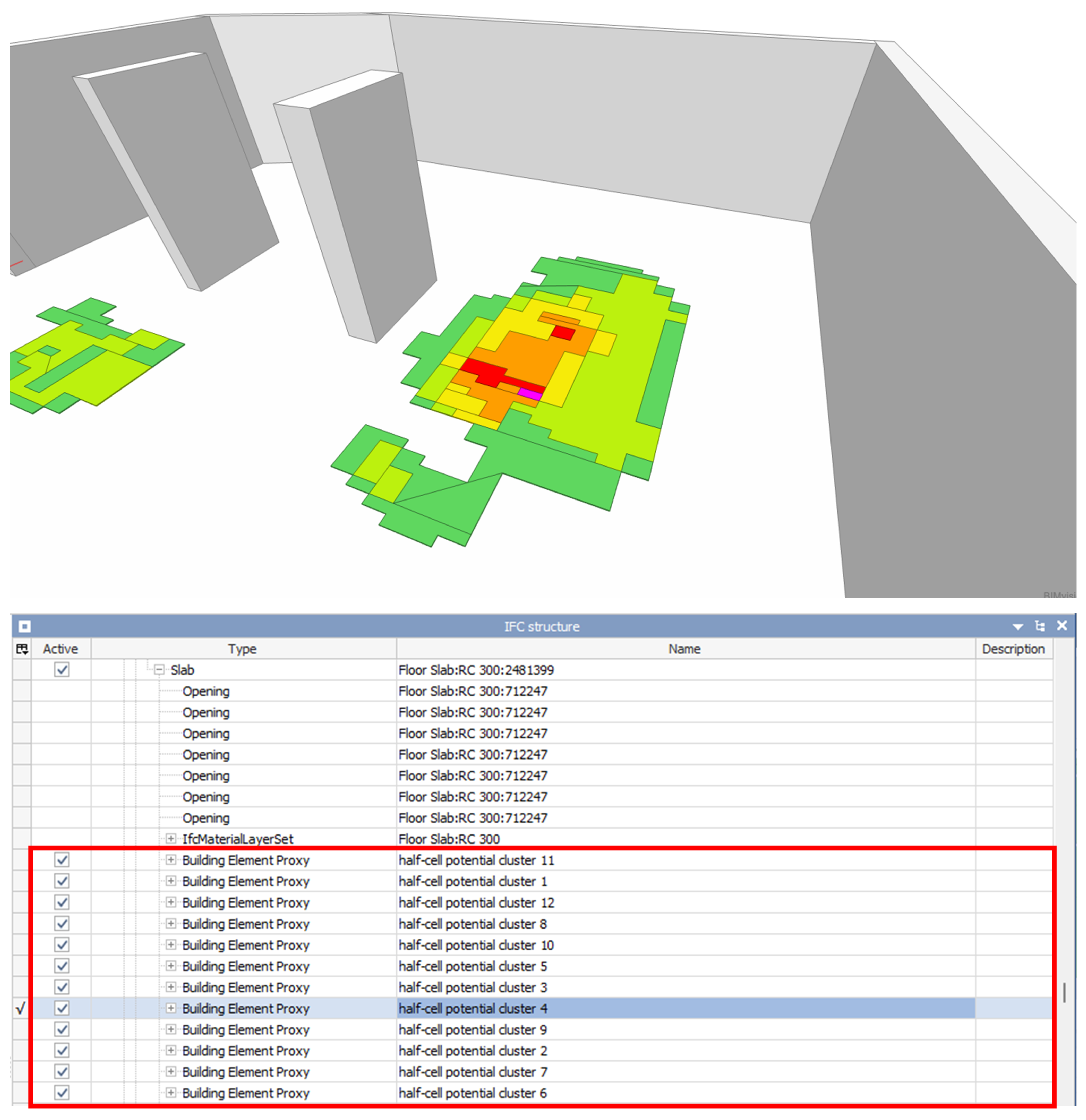Click the IFC structure panel pin icon

[x=24, y=627]
